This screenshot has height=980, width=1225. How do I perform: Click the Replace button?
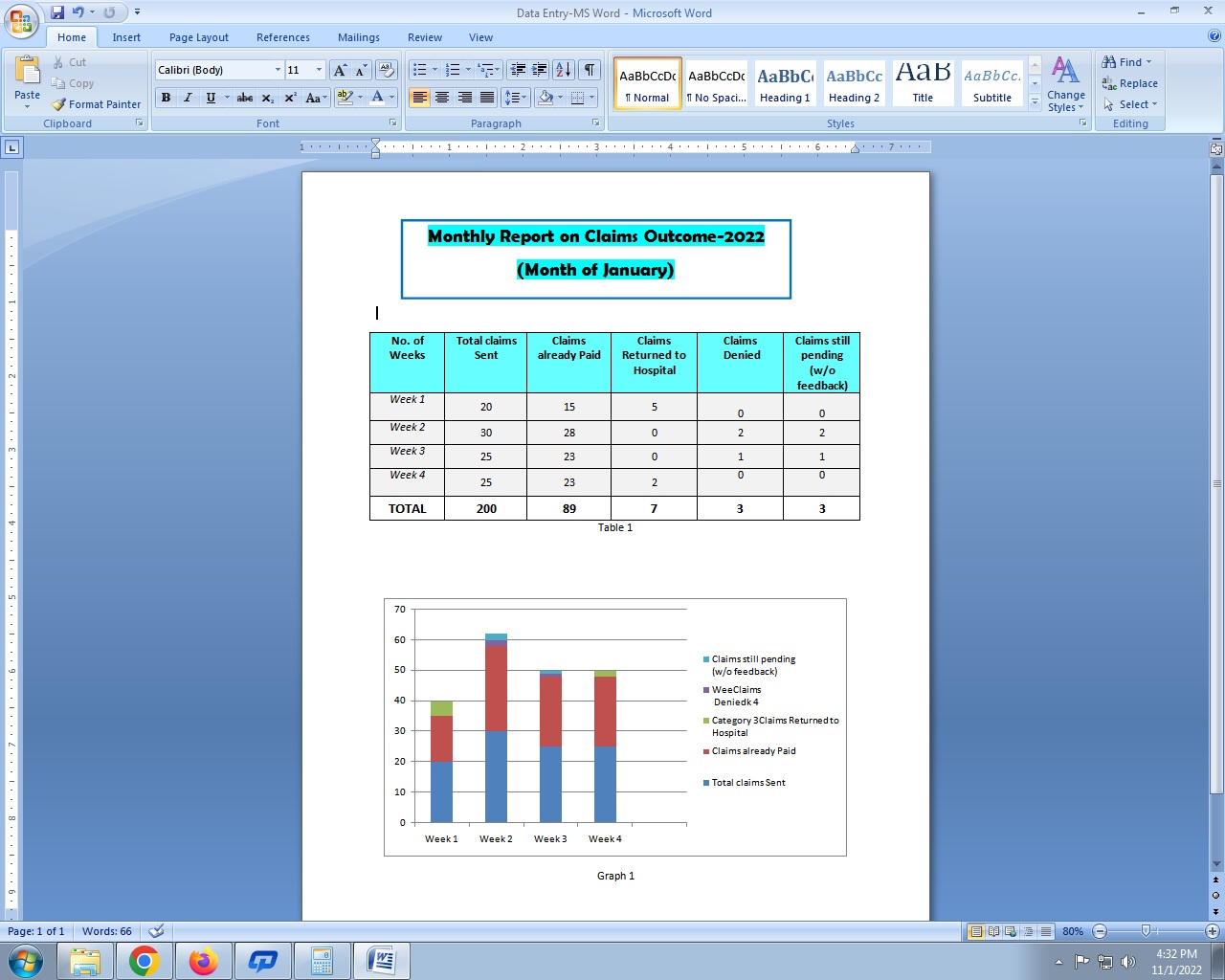tap(1129, 83)
